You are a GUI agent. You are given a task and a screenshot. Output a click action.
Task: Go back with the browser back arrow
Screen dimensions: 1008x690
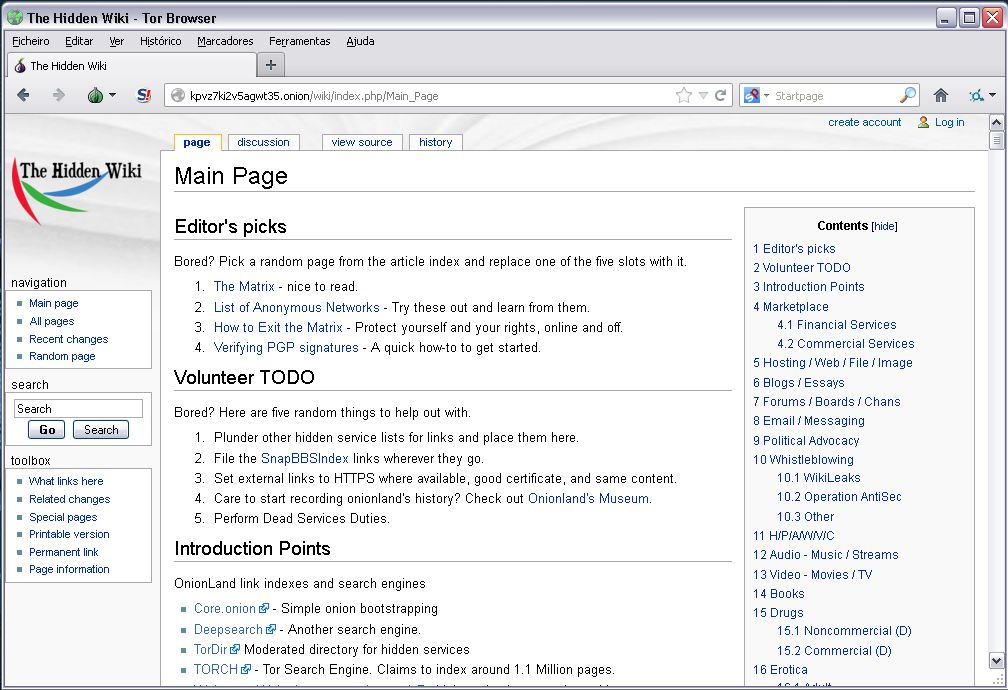pos(23,96)
